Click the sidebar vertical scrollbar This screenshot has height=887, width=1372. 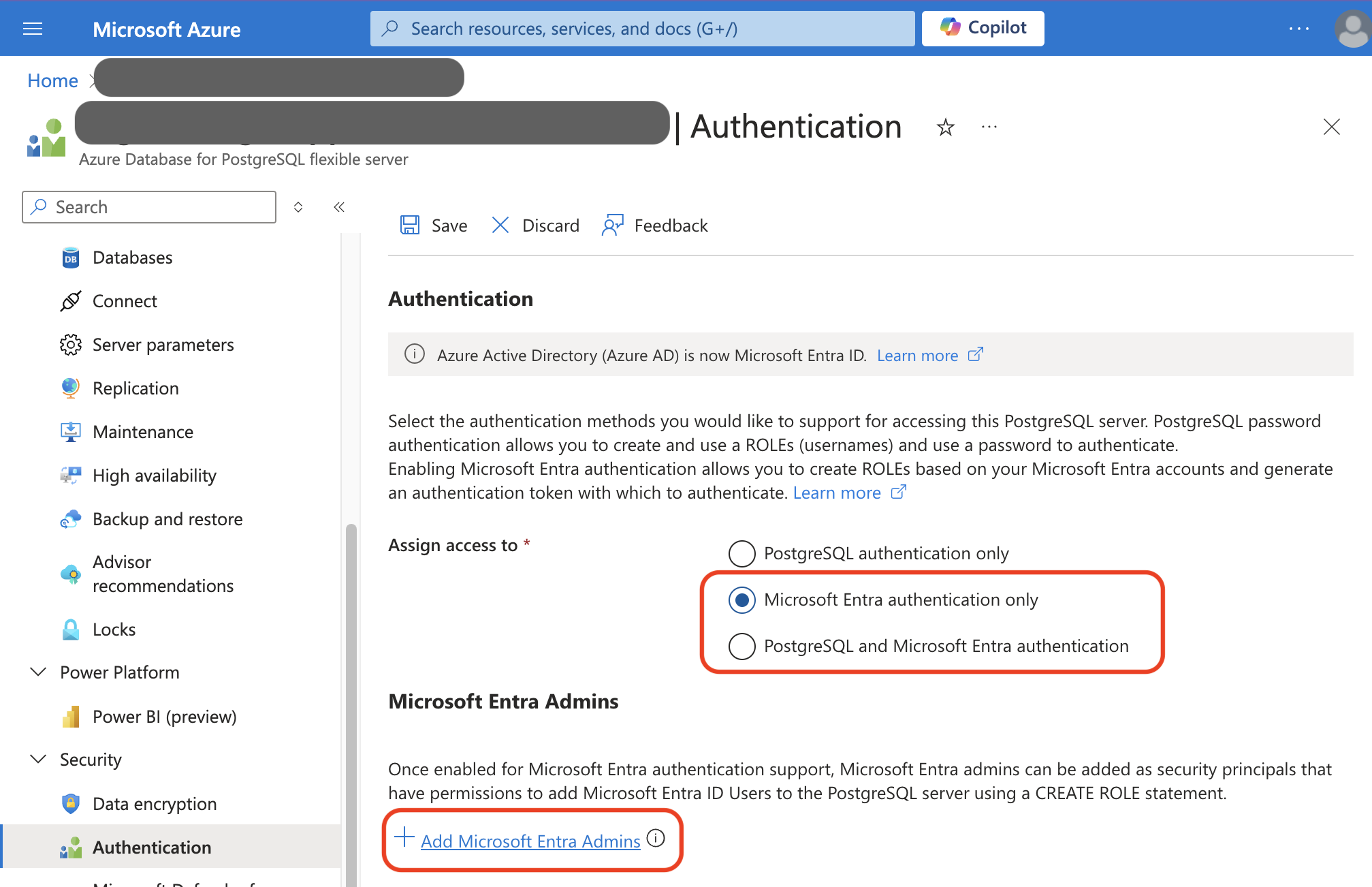[351, 705]
